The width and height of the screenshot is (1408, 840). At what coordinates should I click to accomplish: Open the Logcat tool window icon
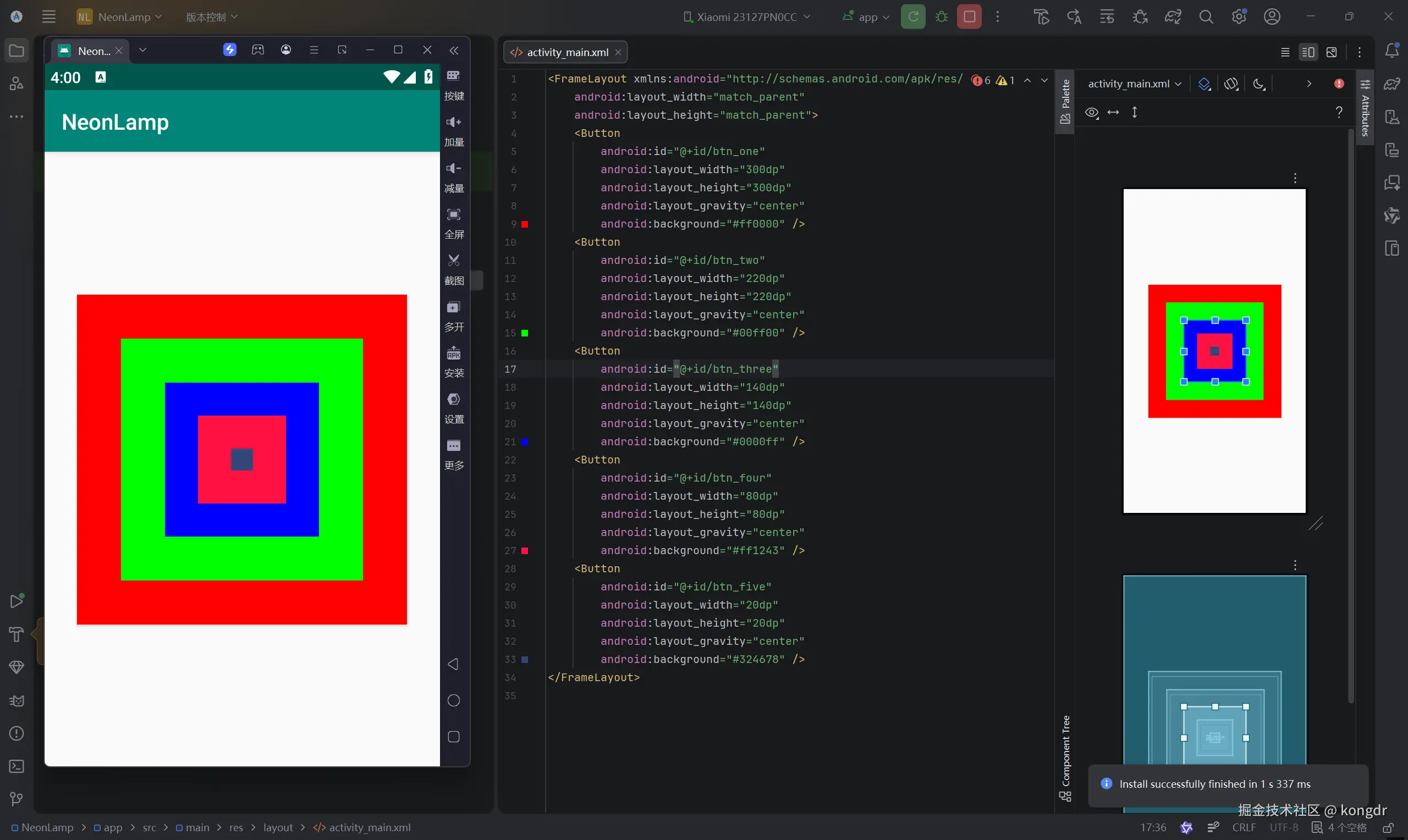coord(16,701)
